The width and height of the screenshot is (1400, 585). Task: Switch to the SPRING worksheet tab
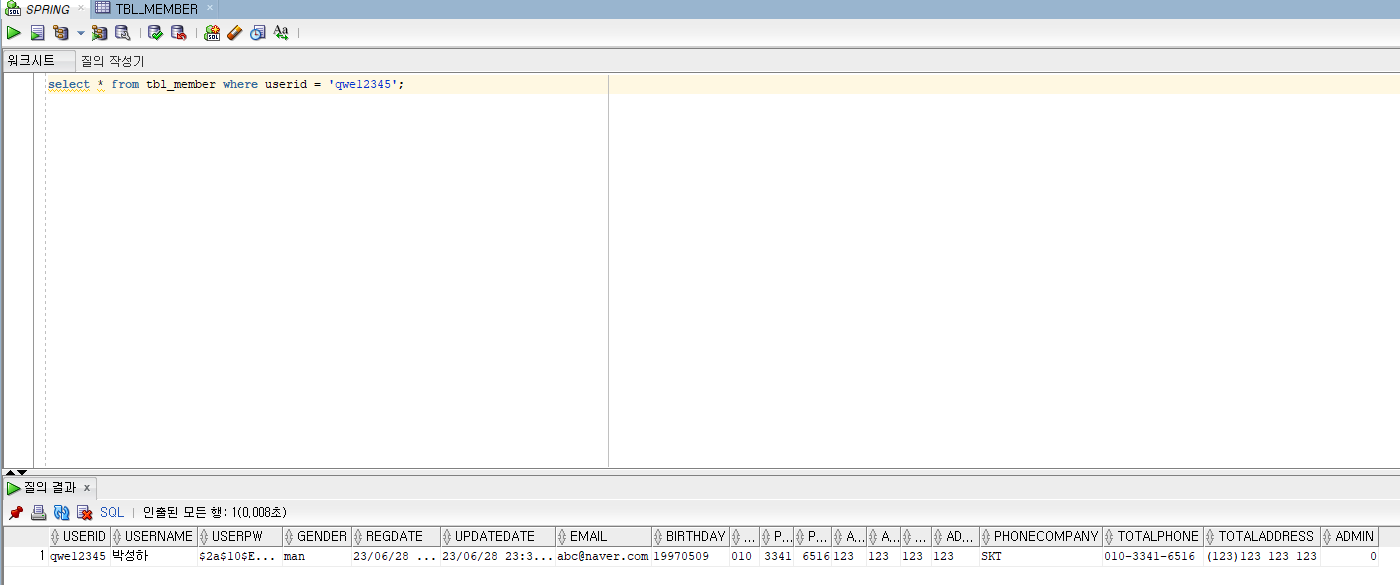coord(47,9)
